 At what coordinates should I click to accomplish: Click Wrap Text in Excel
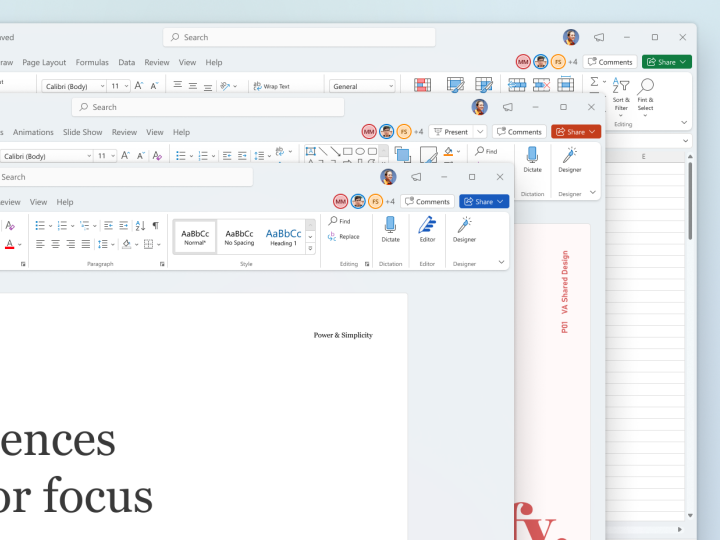pos(271,86)
